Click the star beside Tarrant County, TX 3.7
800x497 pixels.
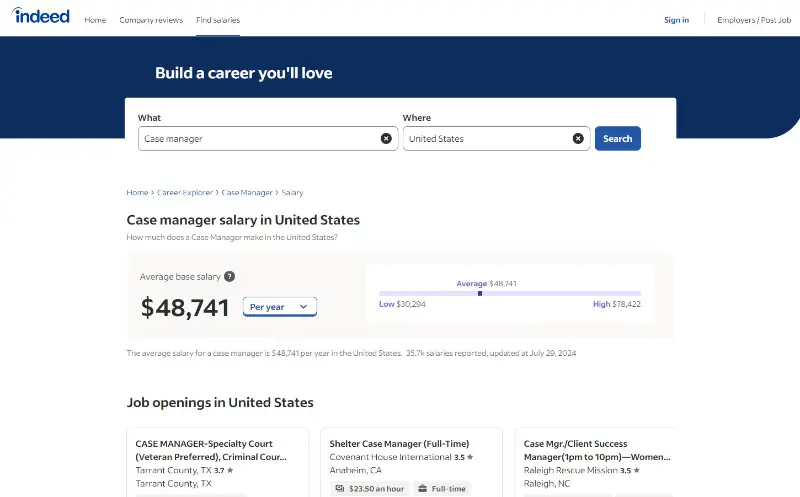click(230, 470)
